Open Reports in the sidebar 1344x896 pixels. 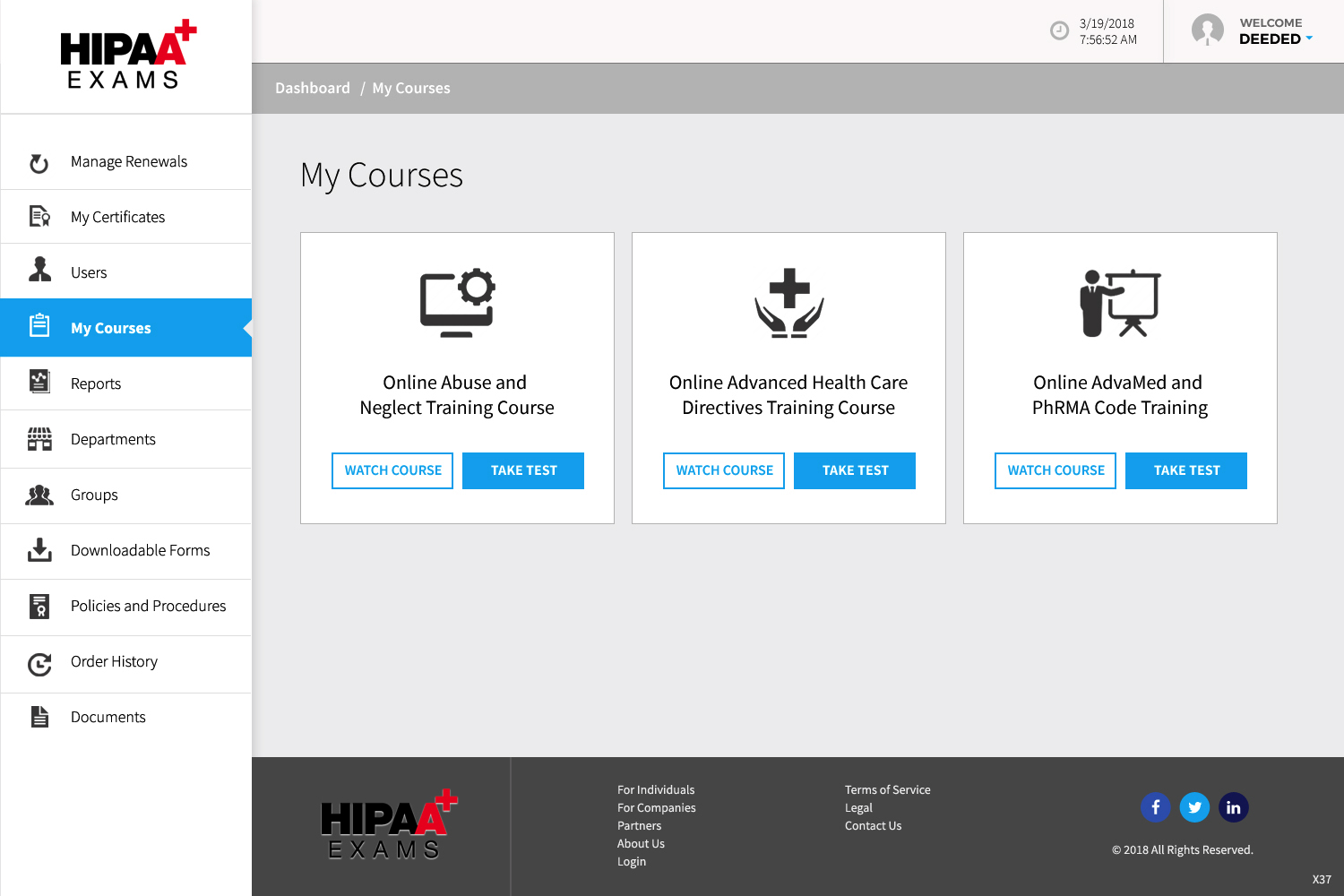pyautogui.click(x=126, y=383)
